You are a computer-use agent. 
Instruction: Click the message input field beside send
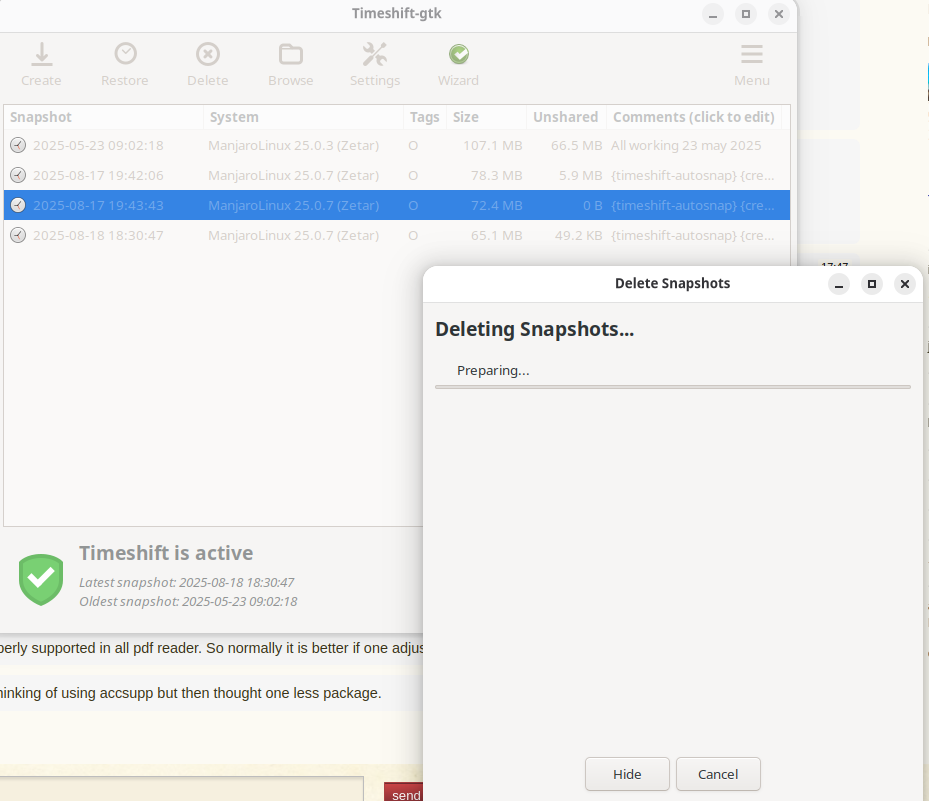click(x=181, y=789)
